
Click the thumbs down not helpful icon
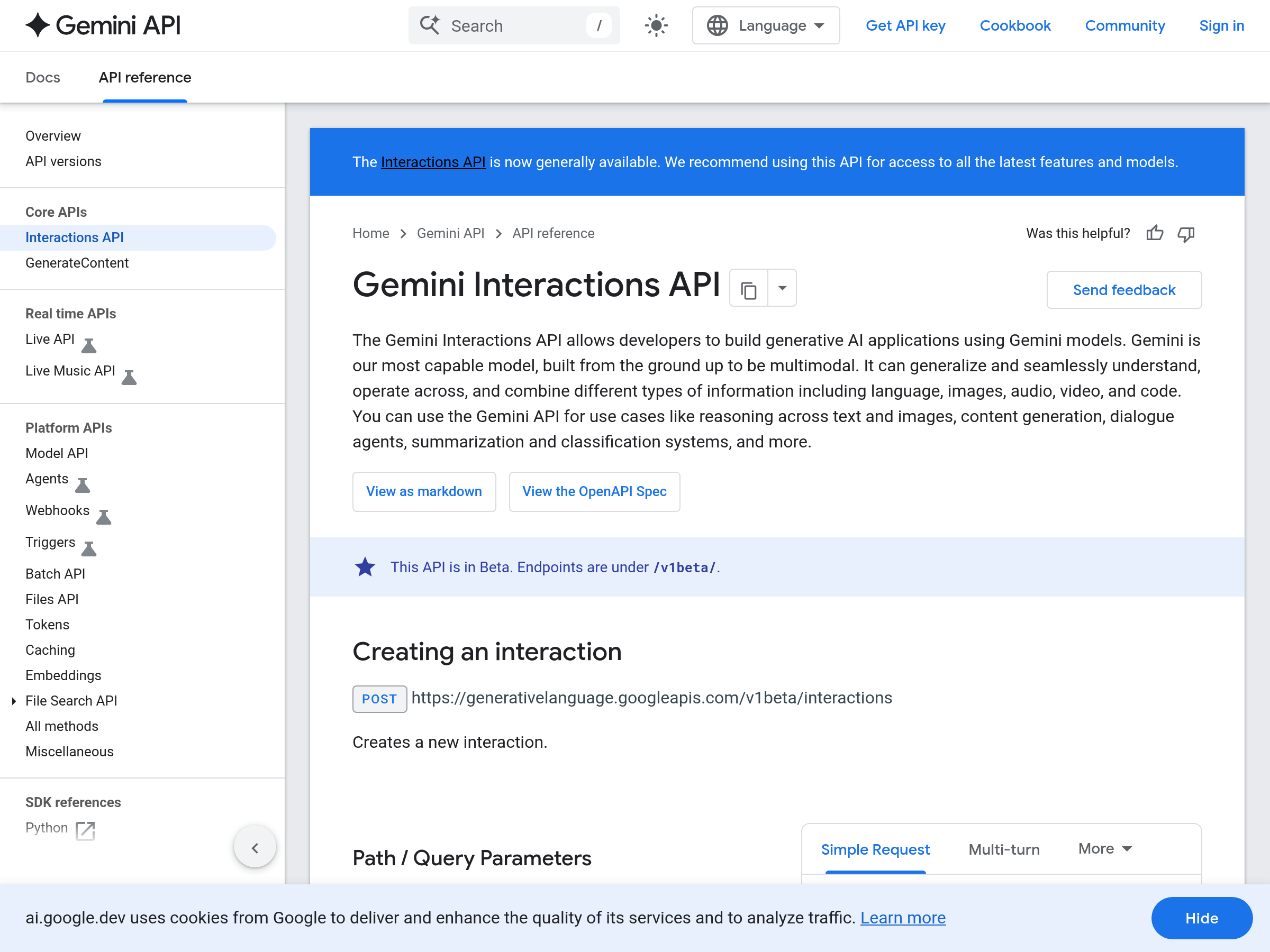pos(1186,234)
